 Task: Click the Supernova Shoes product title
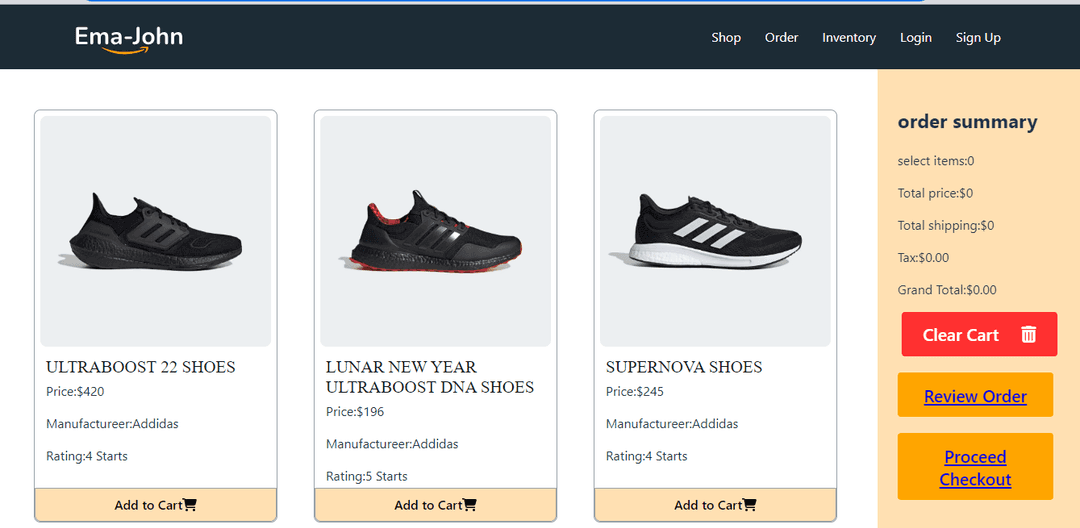click(684, 367)
